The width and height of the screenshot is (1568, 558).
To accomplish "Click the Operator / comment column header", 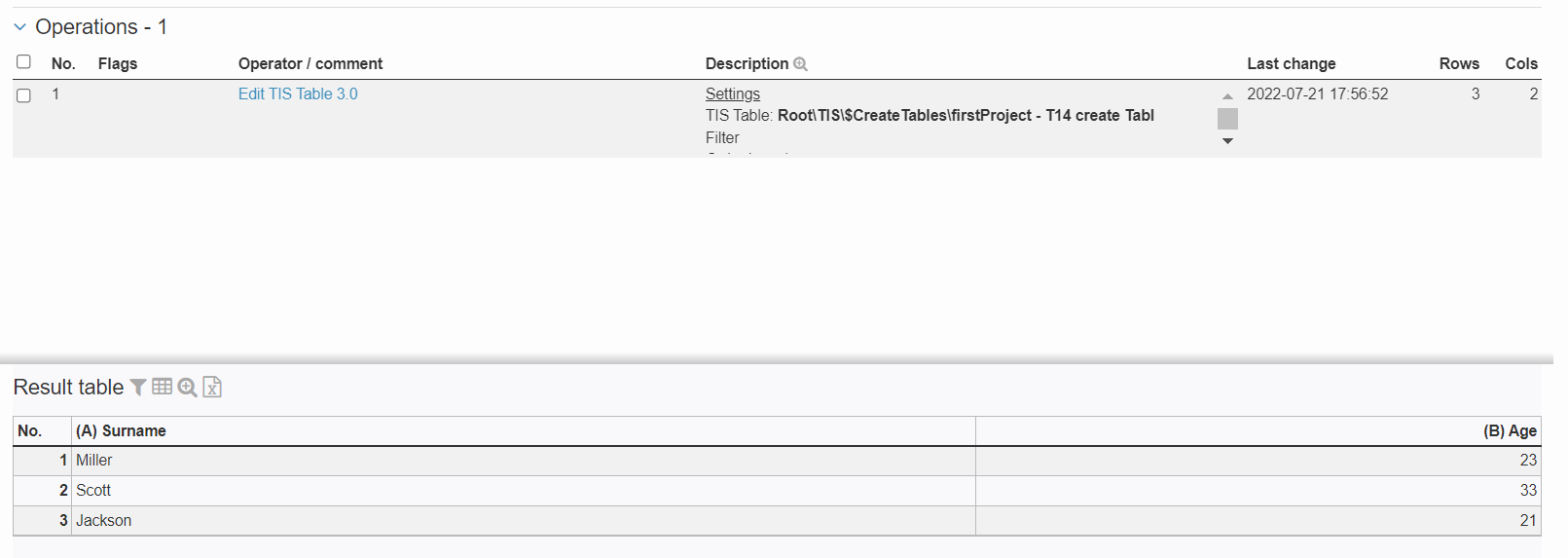I will click(x=310, y=64).
